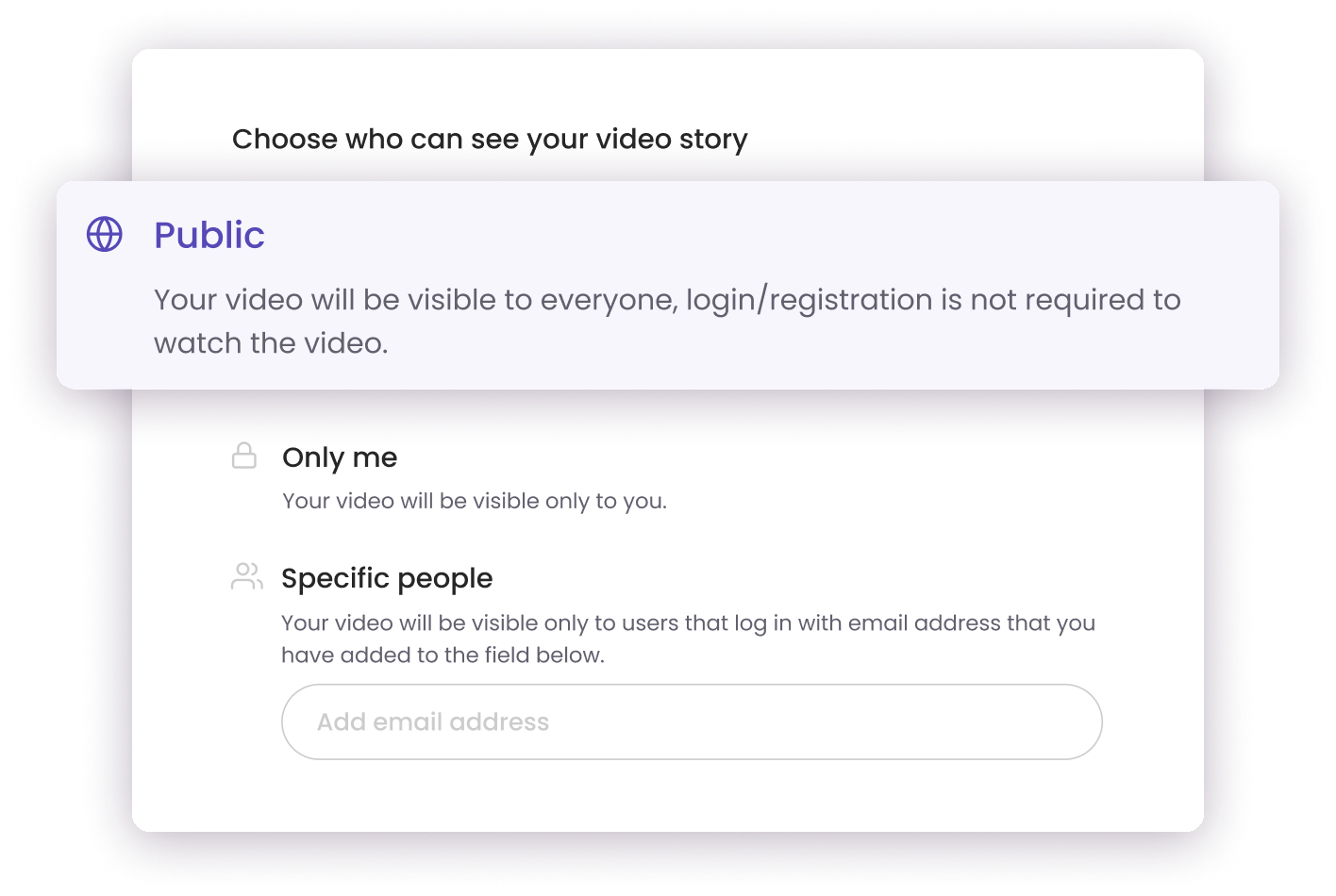Click "watch the video." line in Public card

pyautogui.click(x=271, y=343)
